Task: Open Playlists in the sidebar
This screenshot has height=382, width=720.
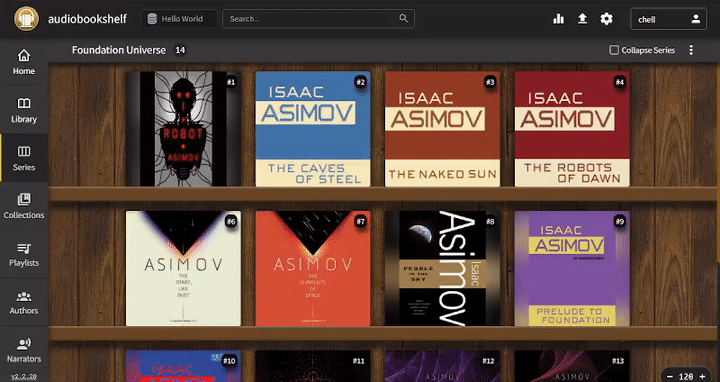Action: click(24, 254)
